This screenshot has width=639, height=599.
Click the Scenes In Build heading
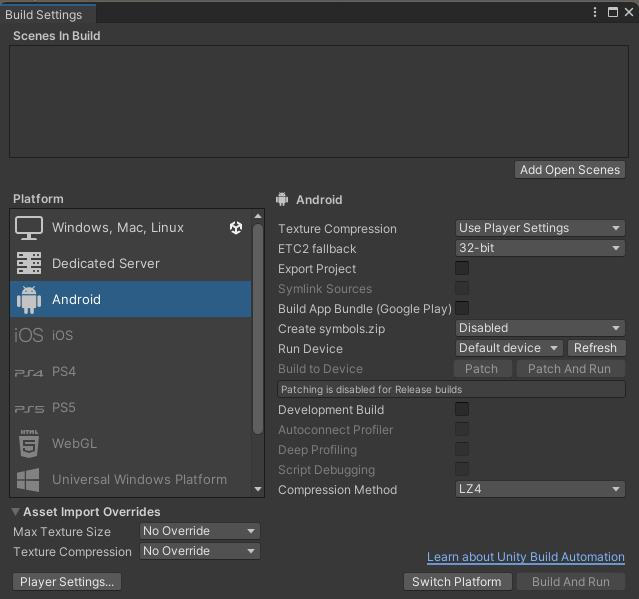pos(57,36)
